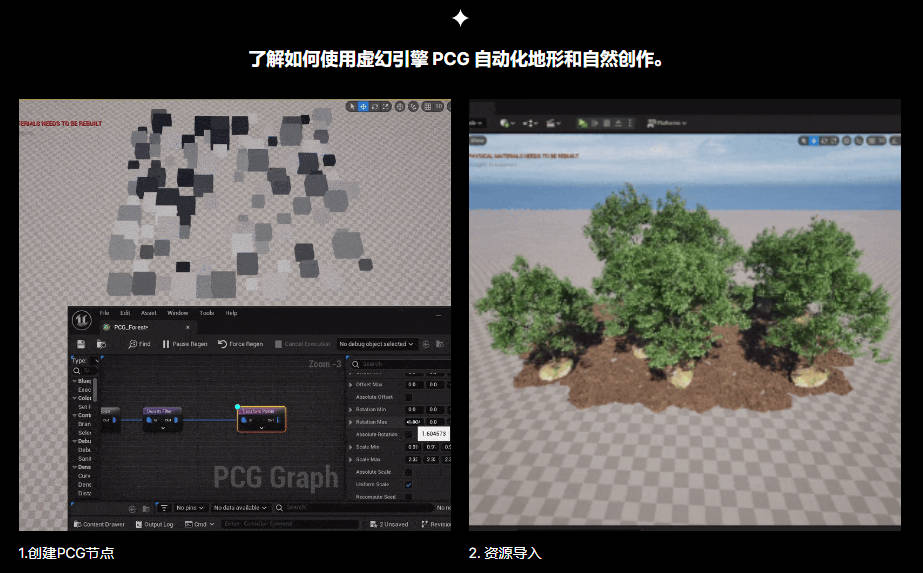The height and width of the screenshot is (573, 923).
Task: Open the cinematics clapperboard dropdown
Action: (x=553, y=123)
